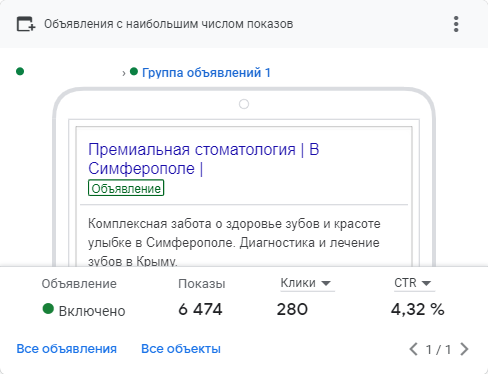Viewport: 488px width, 374px height.
Task: Click the campaign green status dot
Action: [20, 71]
